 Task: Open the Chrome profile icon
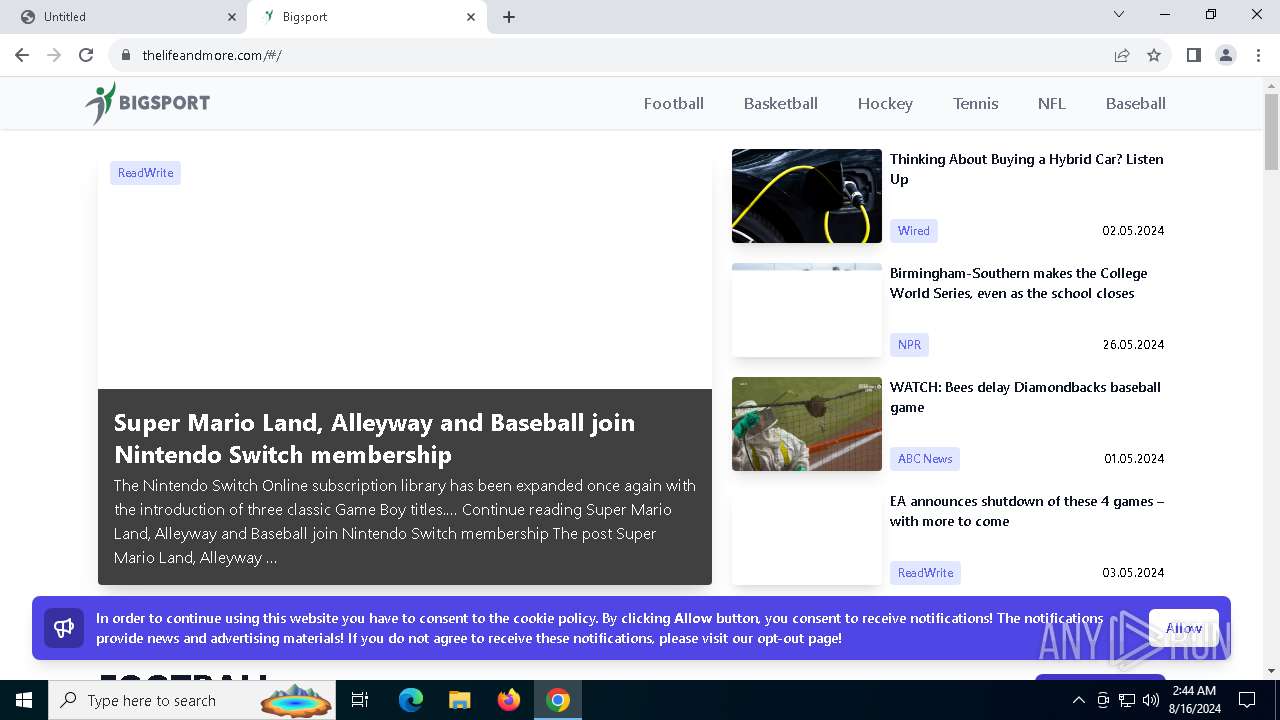point(1226,55)
